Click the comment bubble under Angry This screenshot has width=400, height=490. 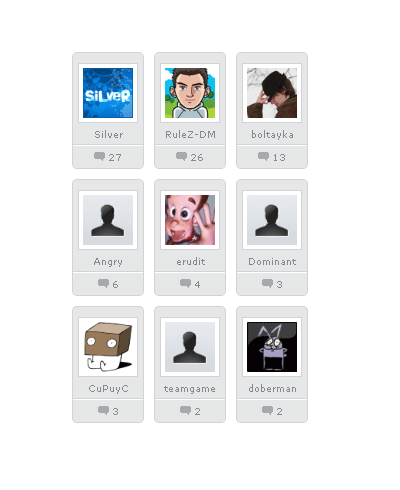103,283
